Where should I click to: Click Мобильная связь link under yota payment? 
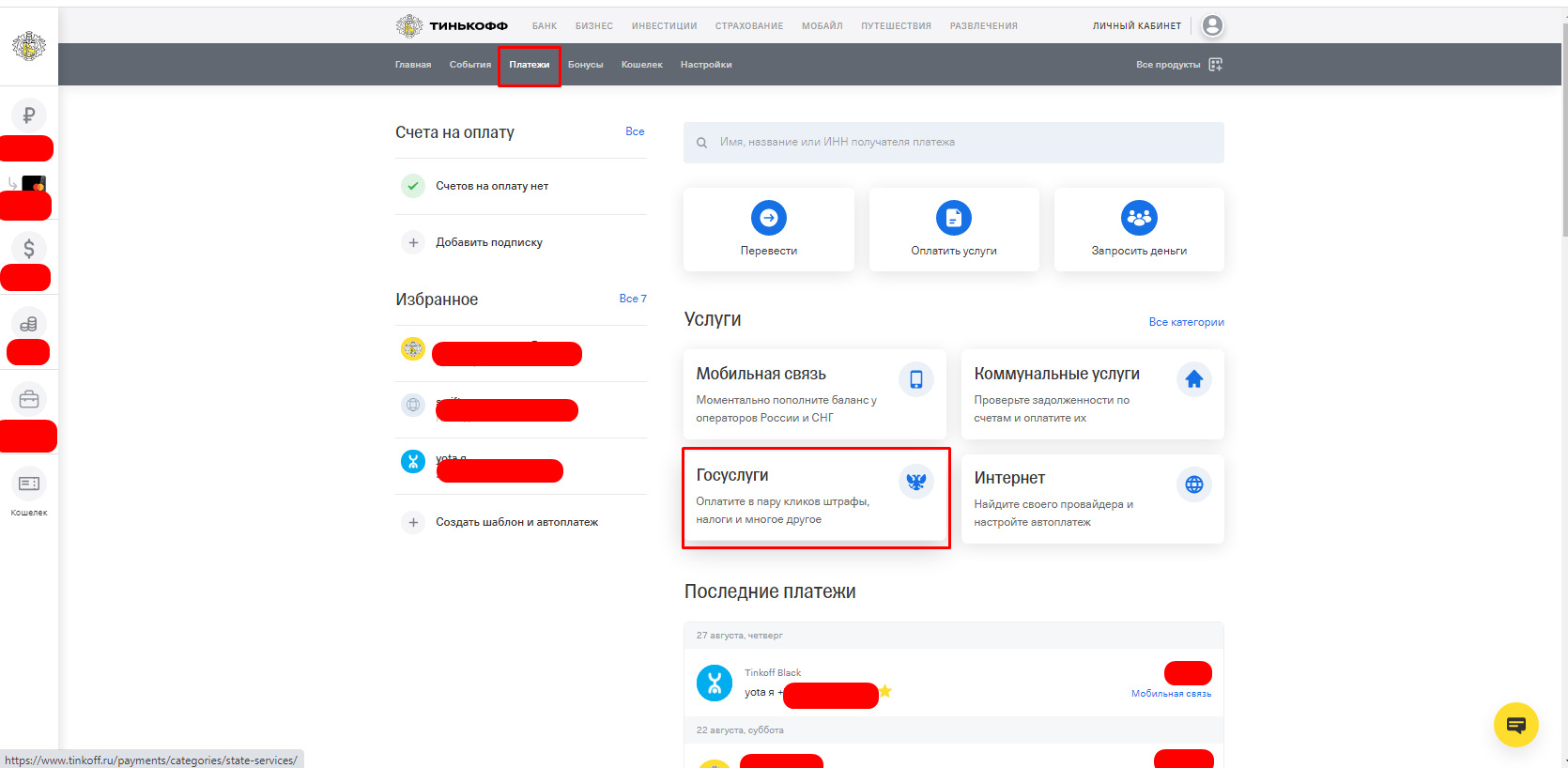(1171, 694)
